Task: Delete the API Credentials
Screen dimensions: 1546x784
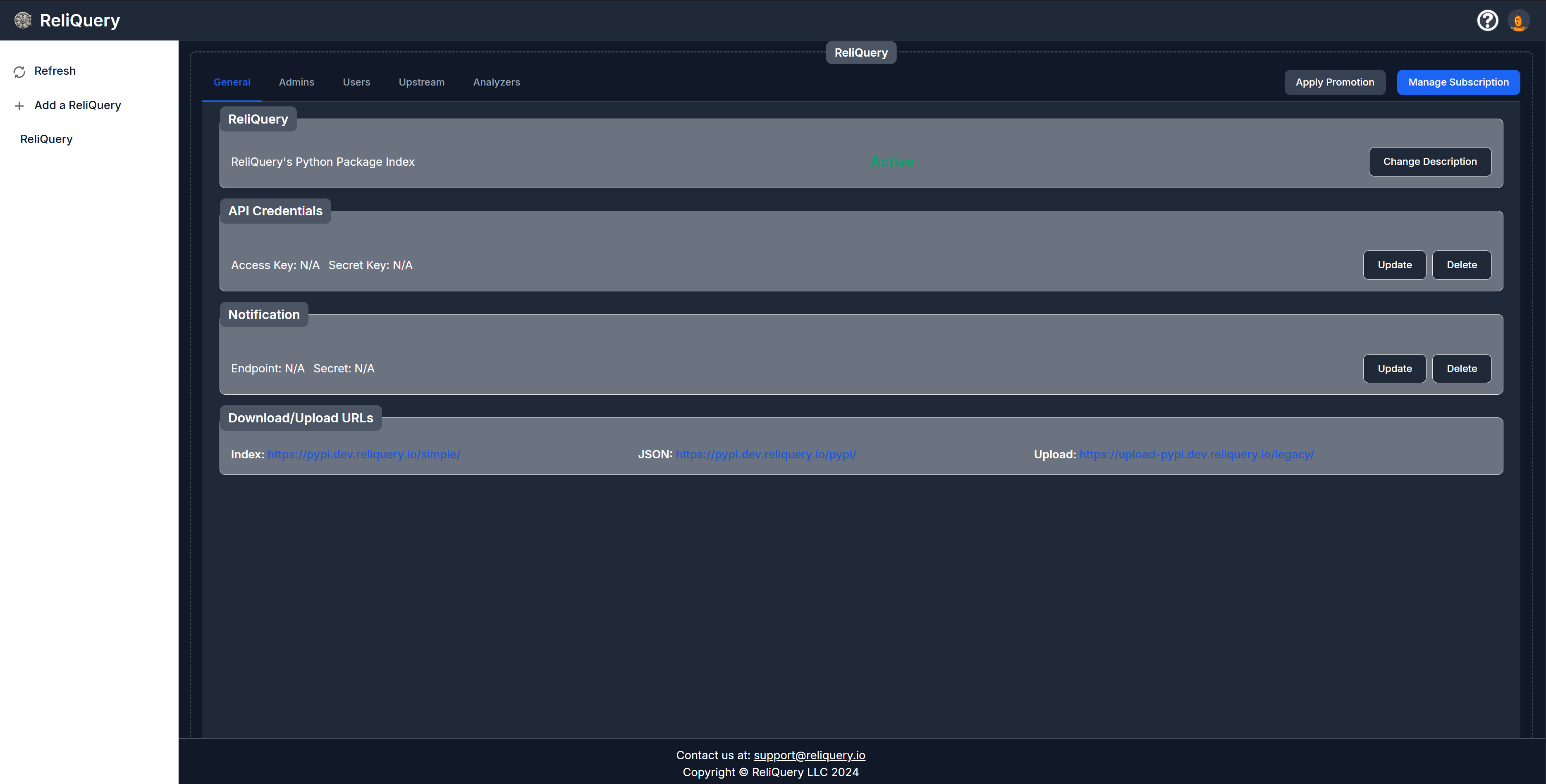Action: pyautogui.click(x=1461, y=265)
